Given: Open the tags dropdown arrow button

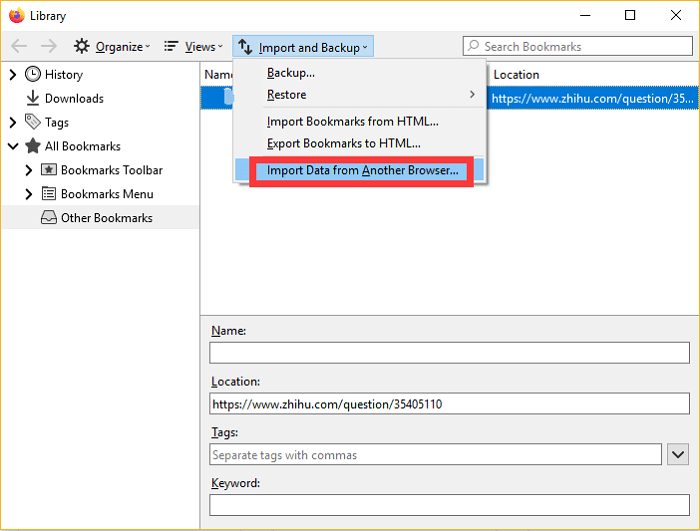Looking at the screenshot, I should 677,455.
